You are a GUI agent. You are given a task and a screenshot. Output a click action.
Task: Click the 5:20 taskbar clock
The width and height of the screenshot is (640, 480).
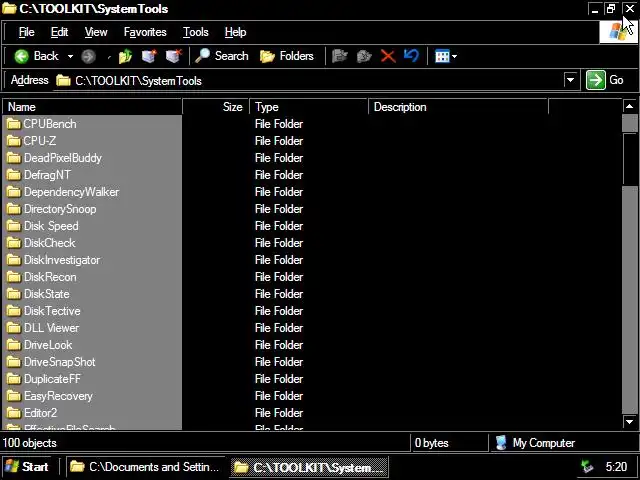[616, 467]
